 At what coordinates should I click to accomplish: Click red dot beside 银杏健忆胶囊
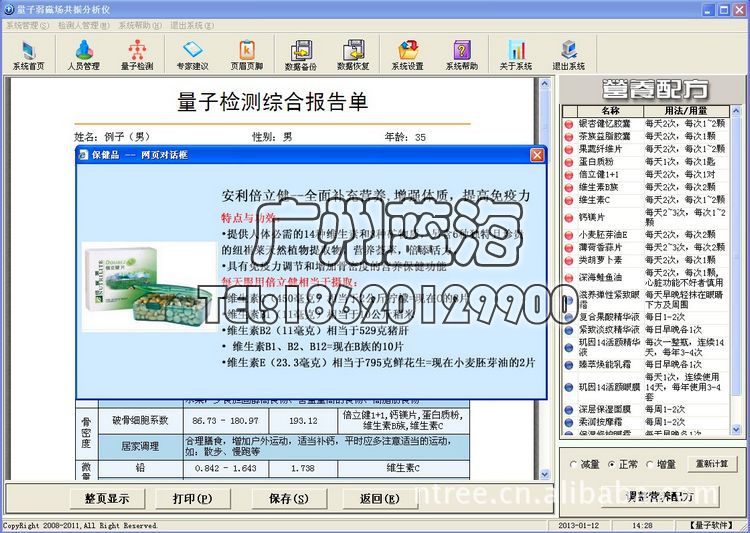point(569,124)
